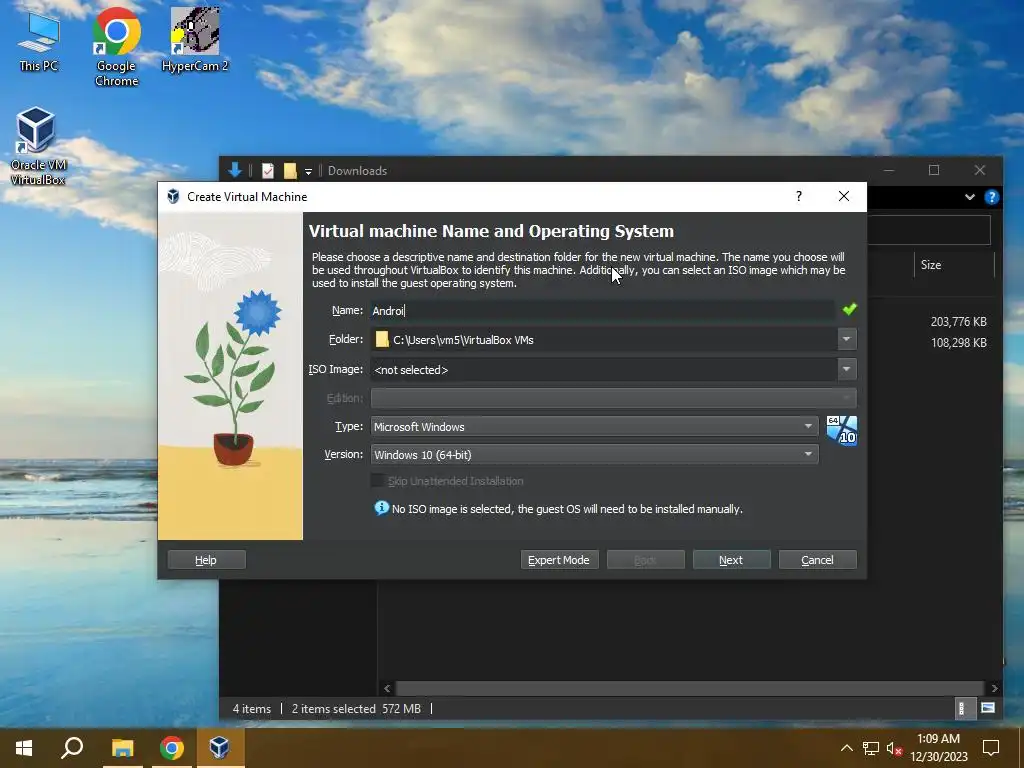Click the new folder icon in Downloads title bar

(290, 170)
